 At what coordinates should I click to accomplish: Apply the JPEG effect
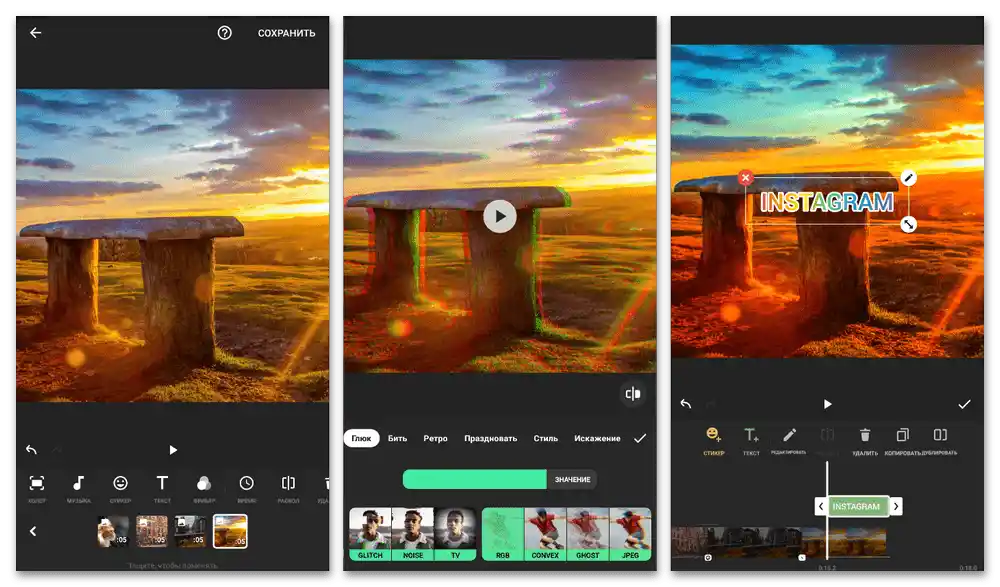pyautogui.click(x=630, y=534)
